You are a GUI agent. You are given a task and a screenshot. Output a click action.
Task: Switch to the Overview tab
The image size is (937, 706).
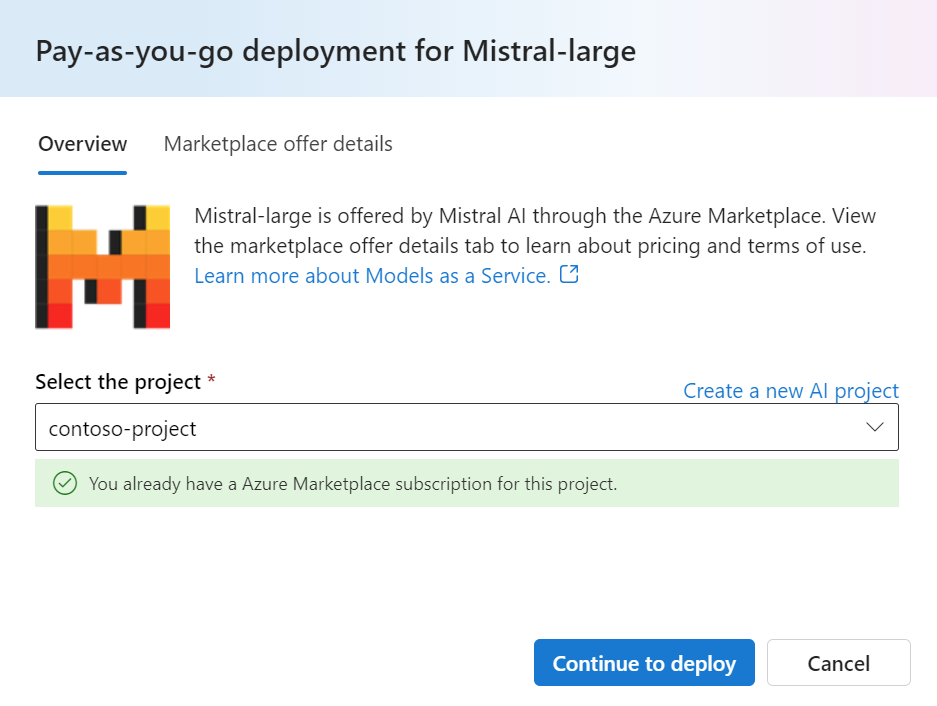[x=82, y=144]
